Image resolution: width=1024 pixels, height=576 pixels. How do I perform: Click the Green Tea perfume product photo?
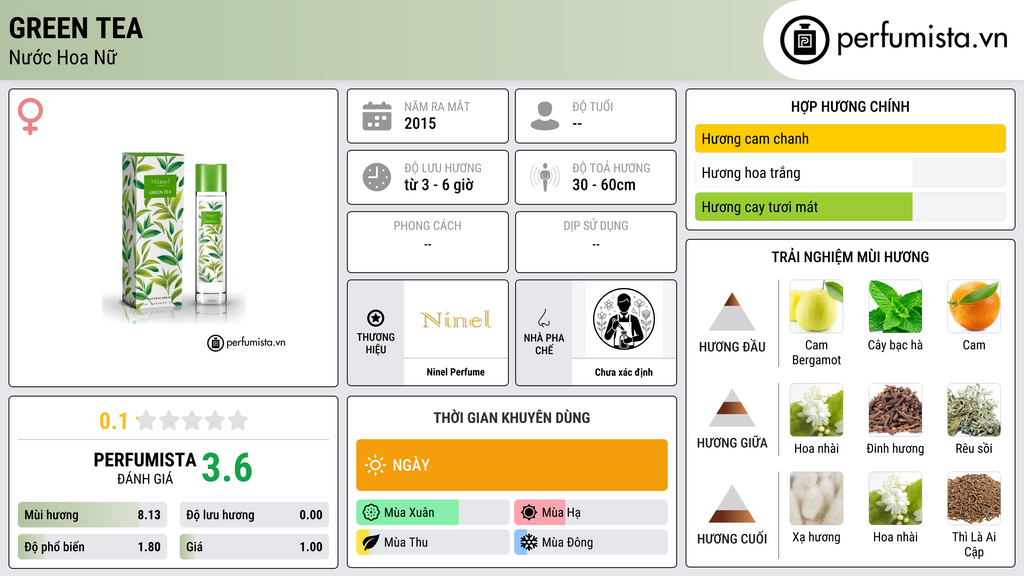pyautogui.click(x=174, y=237)
